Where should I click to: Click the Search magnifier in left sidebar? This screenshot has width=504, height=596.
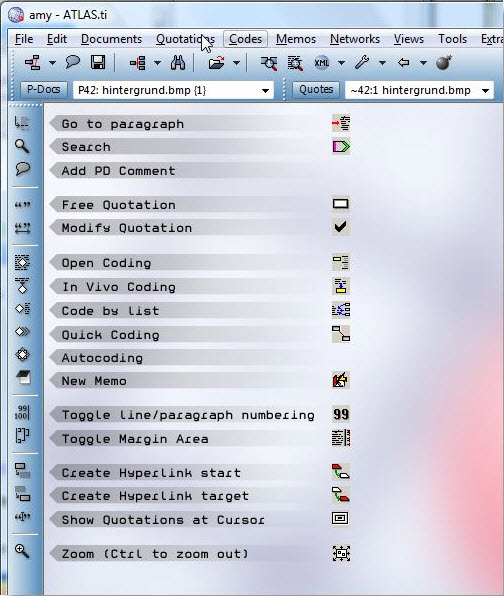22,146
